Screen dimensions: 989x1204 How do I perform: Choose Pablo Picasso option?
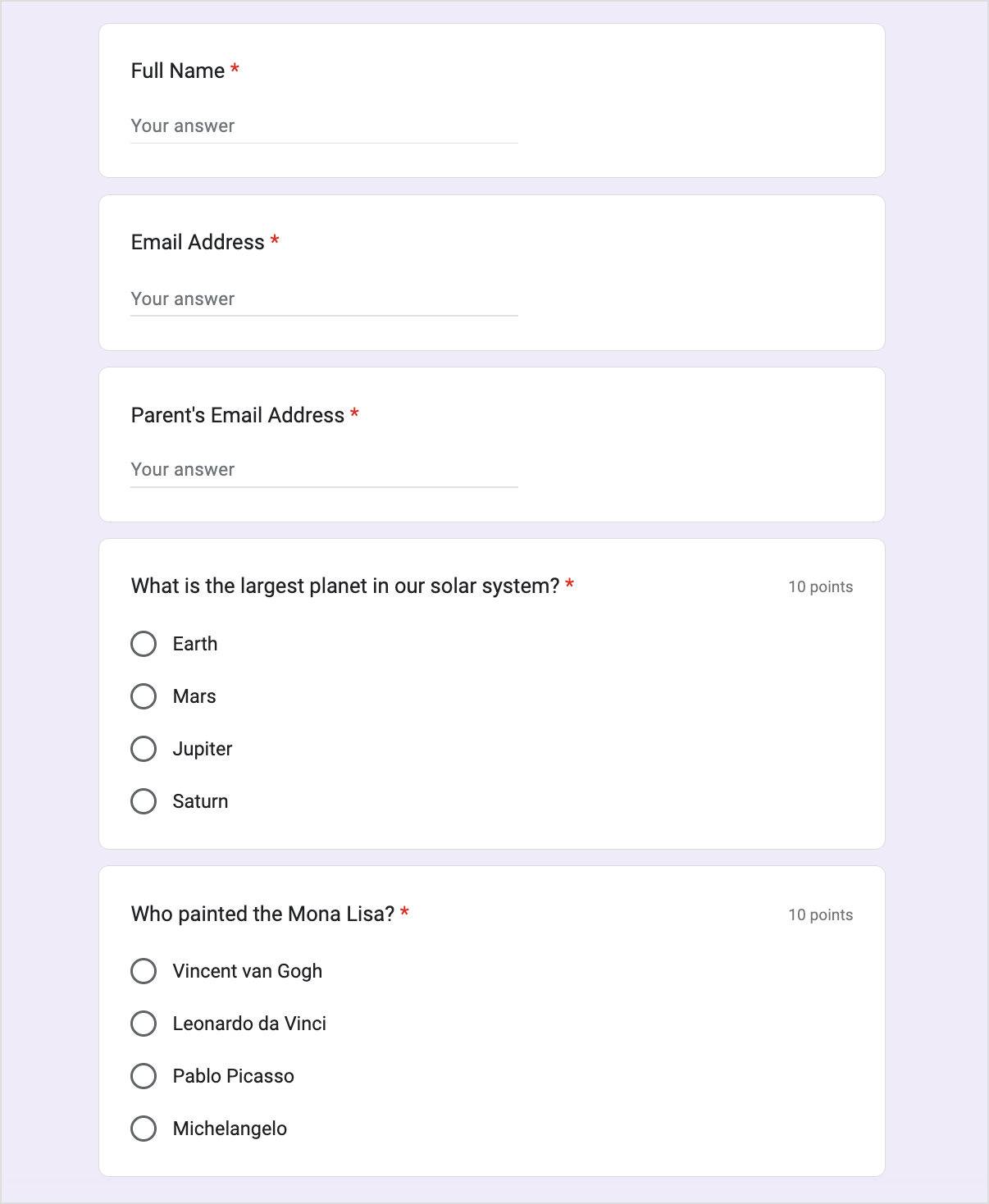(x=144, y=1076)
